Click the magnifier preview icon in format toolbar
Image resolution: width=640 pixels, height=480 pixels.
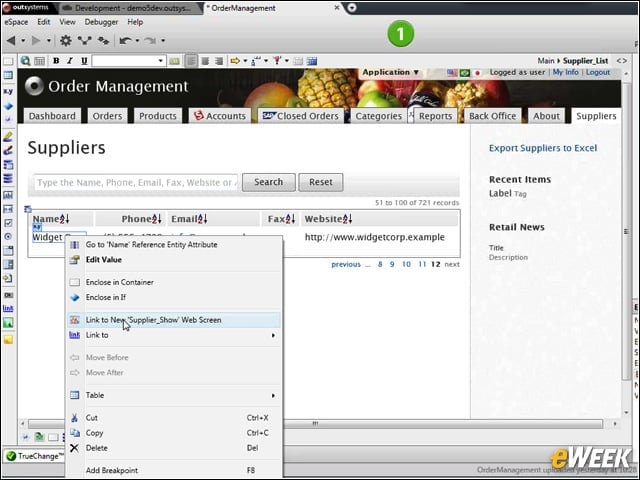pyautogui.click(x=25, y=61)
